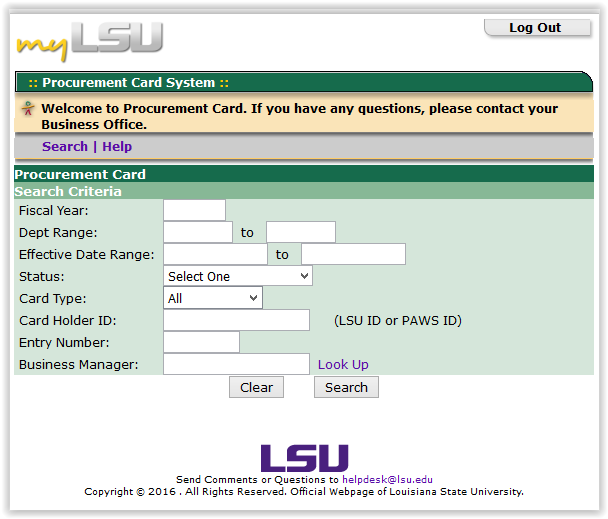608x519 pixels.
Task: Click the Card Holder ID field
Action: point(237,320)
